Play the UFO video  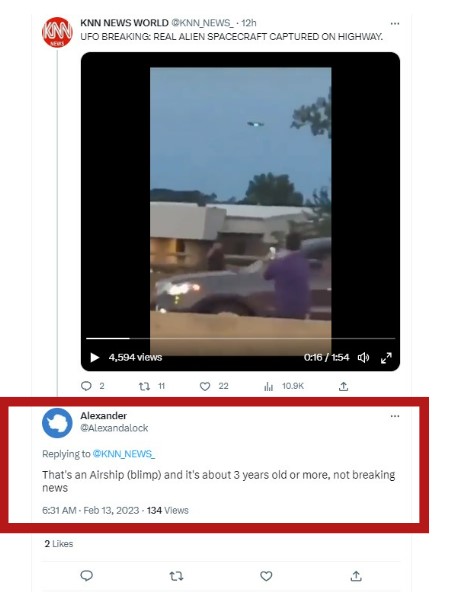pos(94,357)
